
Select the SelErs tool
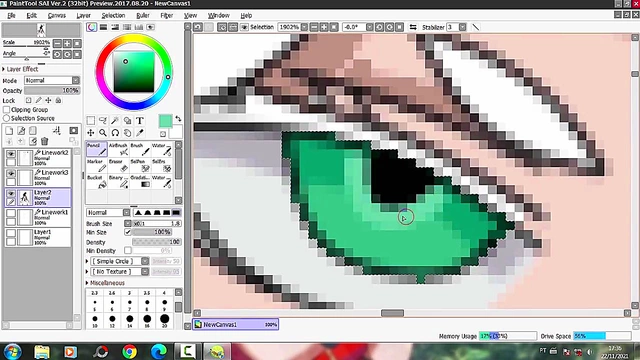coord(162,166)
